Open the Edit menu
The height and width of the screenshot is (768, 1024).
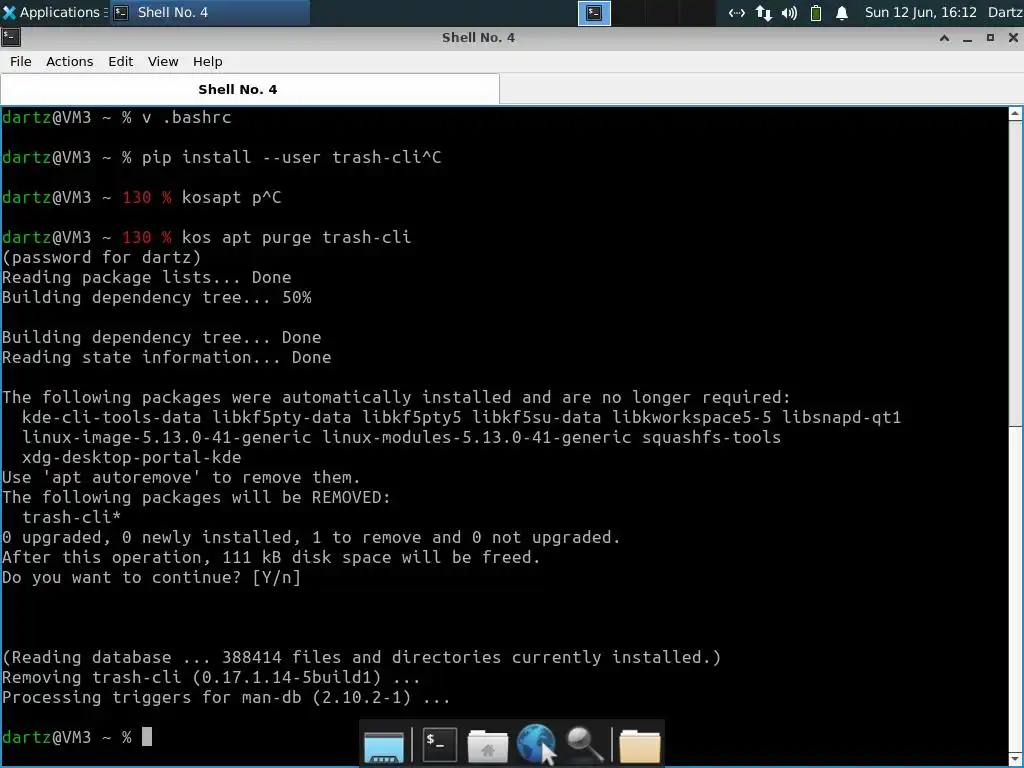(120, 61)
